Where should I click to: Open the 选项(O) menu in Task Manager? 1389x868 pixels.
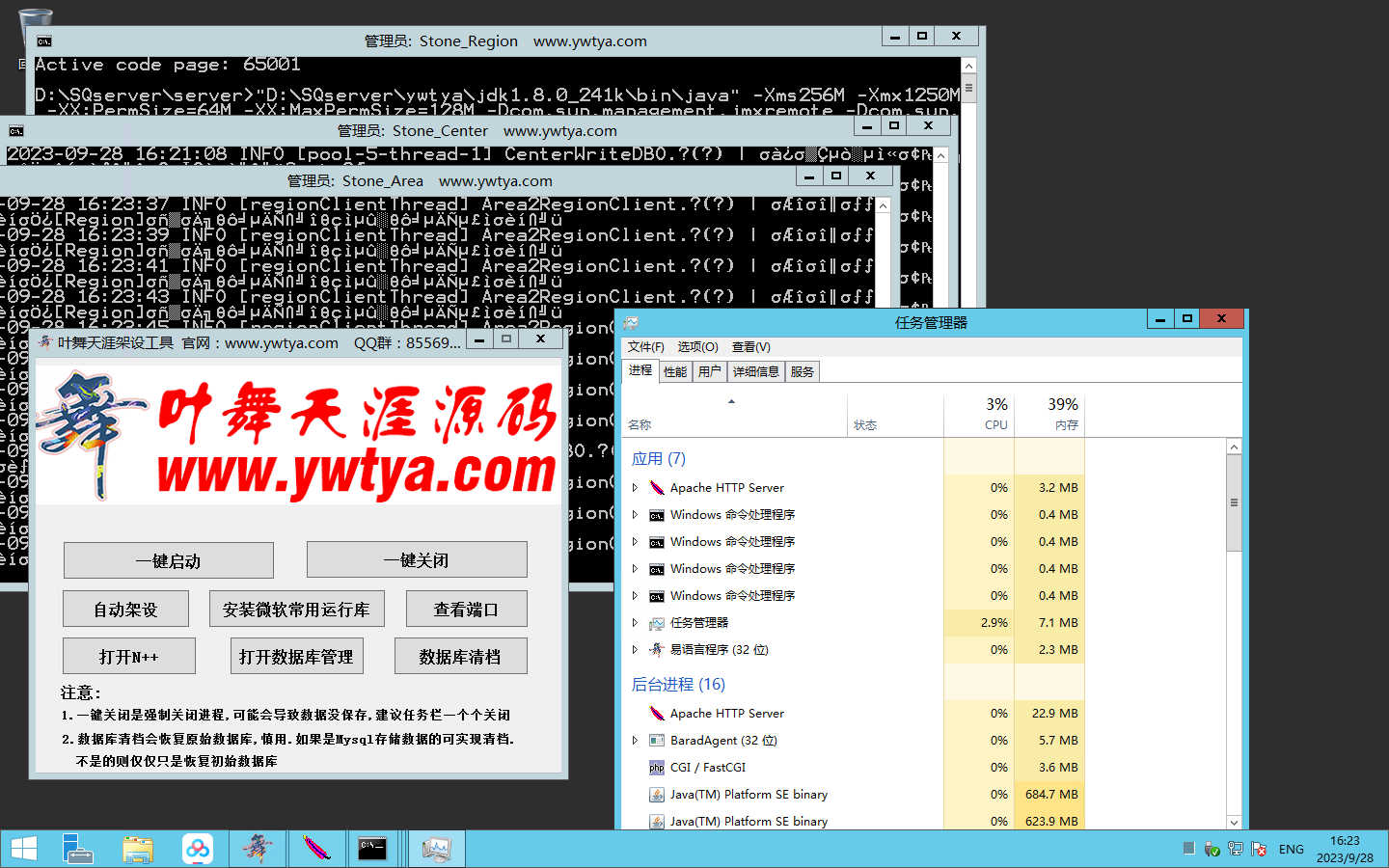pyautogui.click(x=697, y=347)
